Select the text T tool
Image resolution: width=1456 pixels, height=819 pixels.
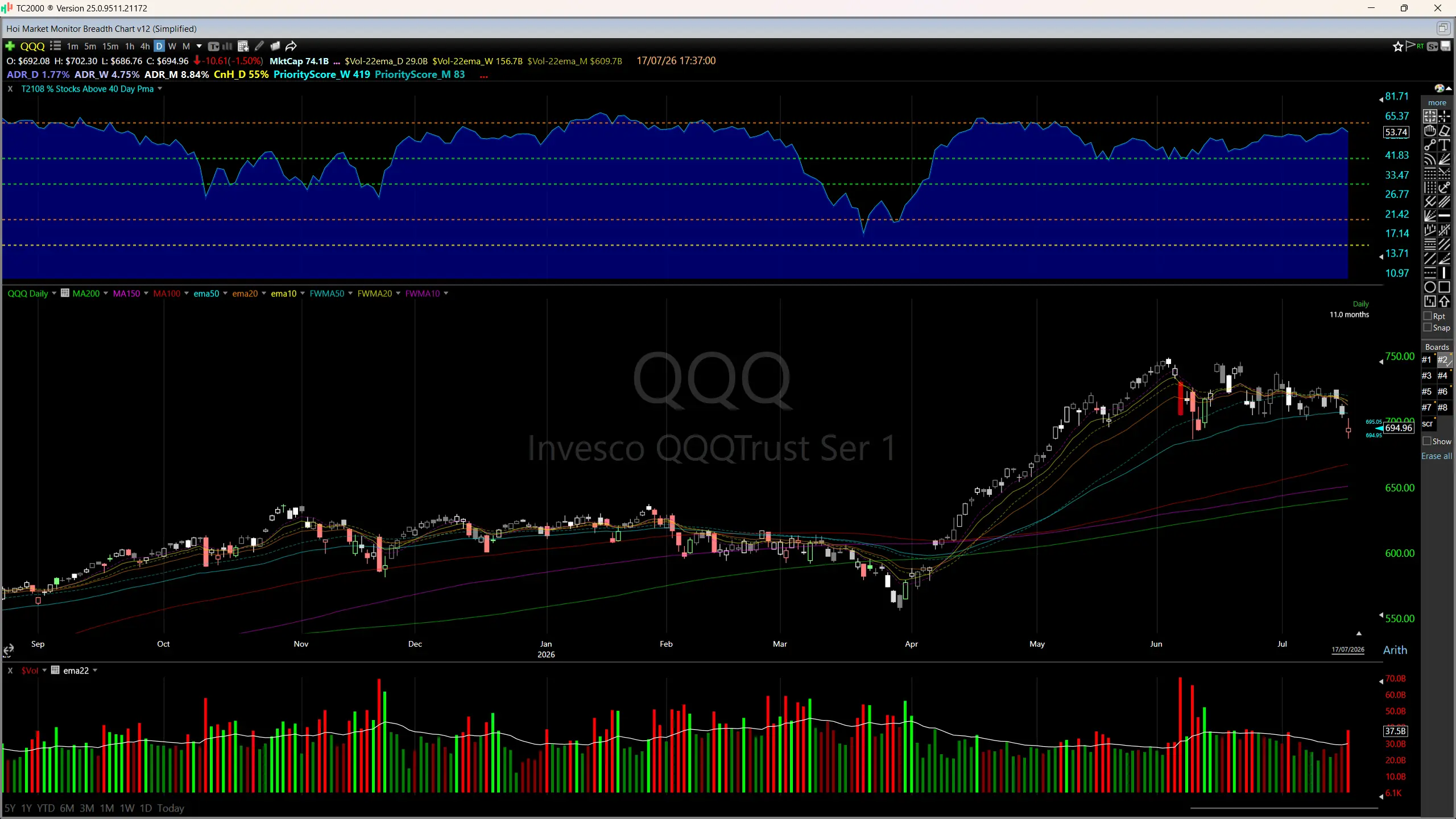pos(1444,145)
